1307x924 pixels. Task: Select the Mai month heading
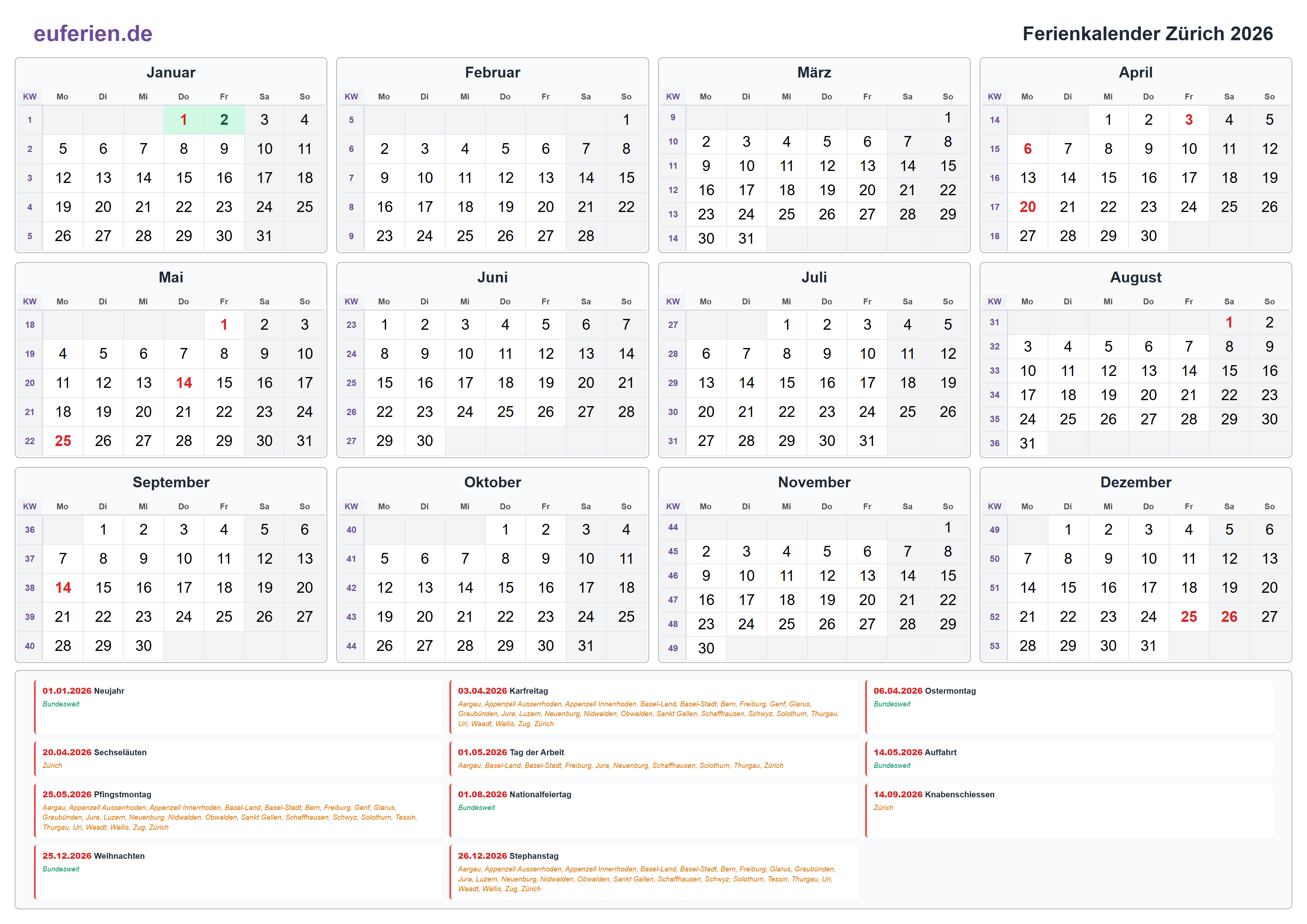(x=171, y=277)
